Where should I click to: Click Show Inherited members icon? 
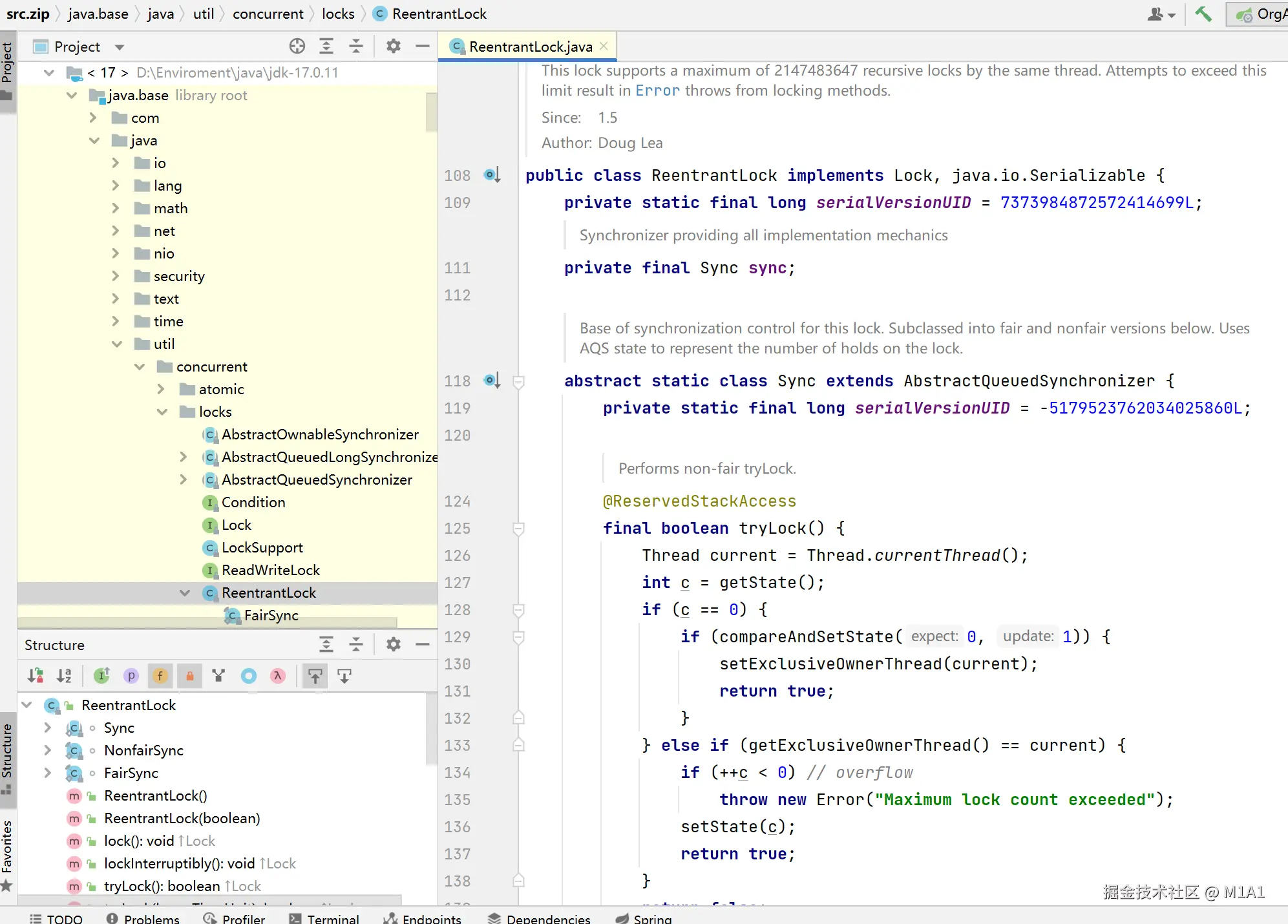(x=219, y=676)
